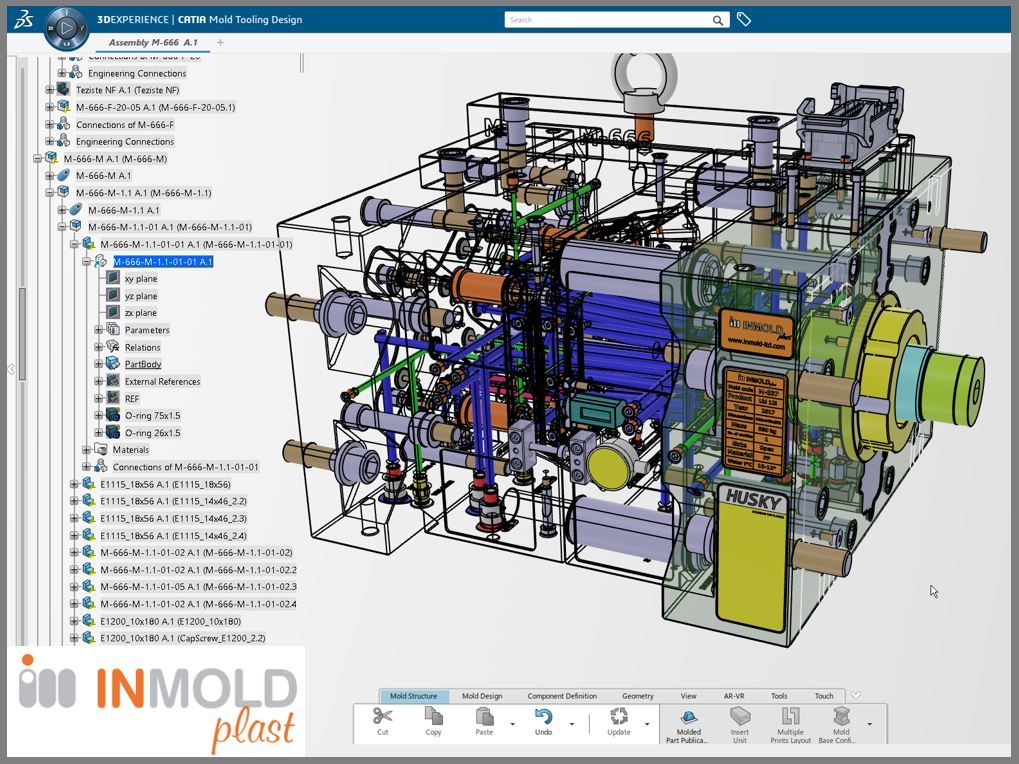Screen dimensions: 1019x764
Task: Select the xy plane tree item
Action: point(140,279)
